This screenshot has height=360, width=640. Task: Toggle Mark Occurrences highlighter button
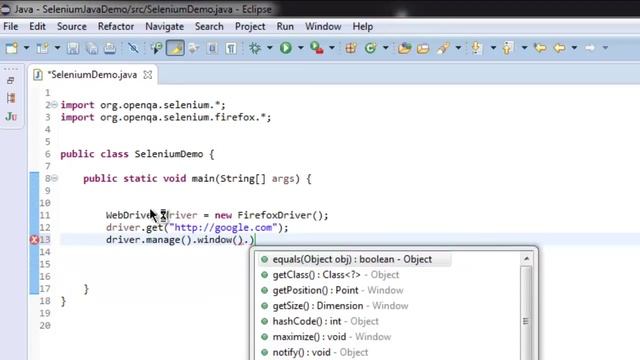pos(175,48)
